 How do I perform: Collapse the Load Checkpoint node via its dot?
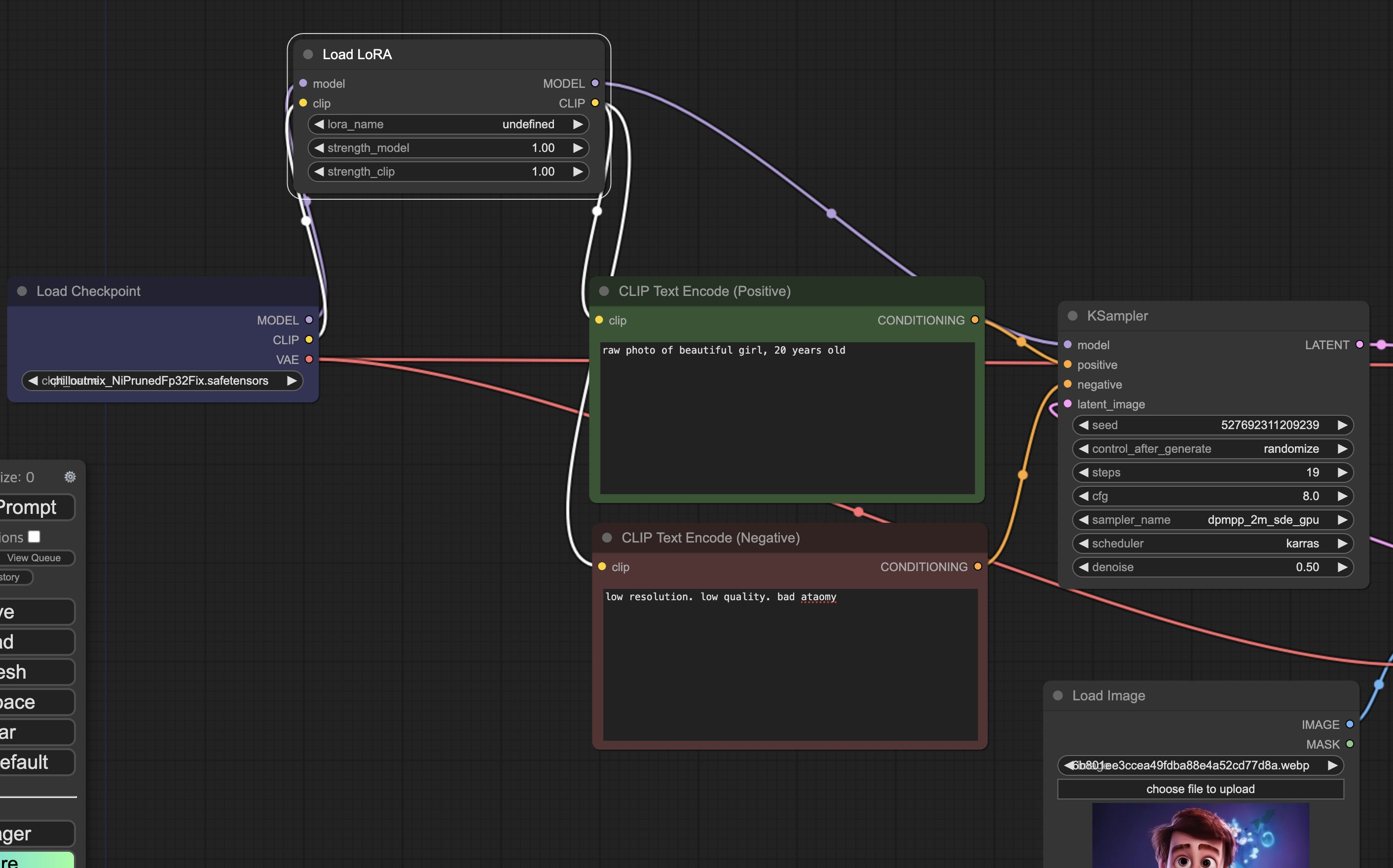[x=22, y=291]
